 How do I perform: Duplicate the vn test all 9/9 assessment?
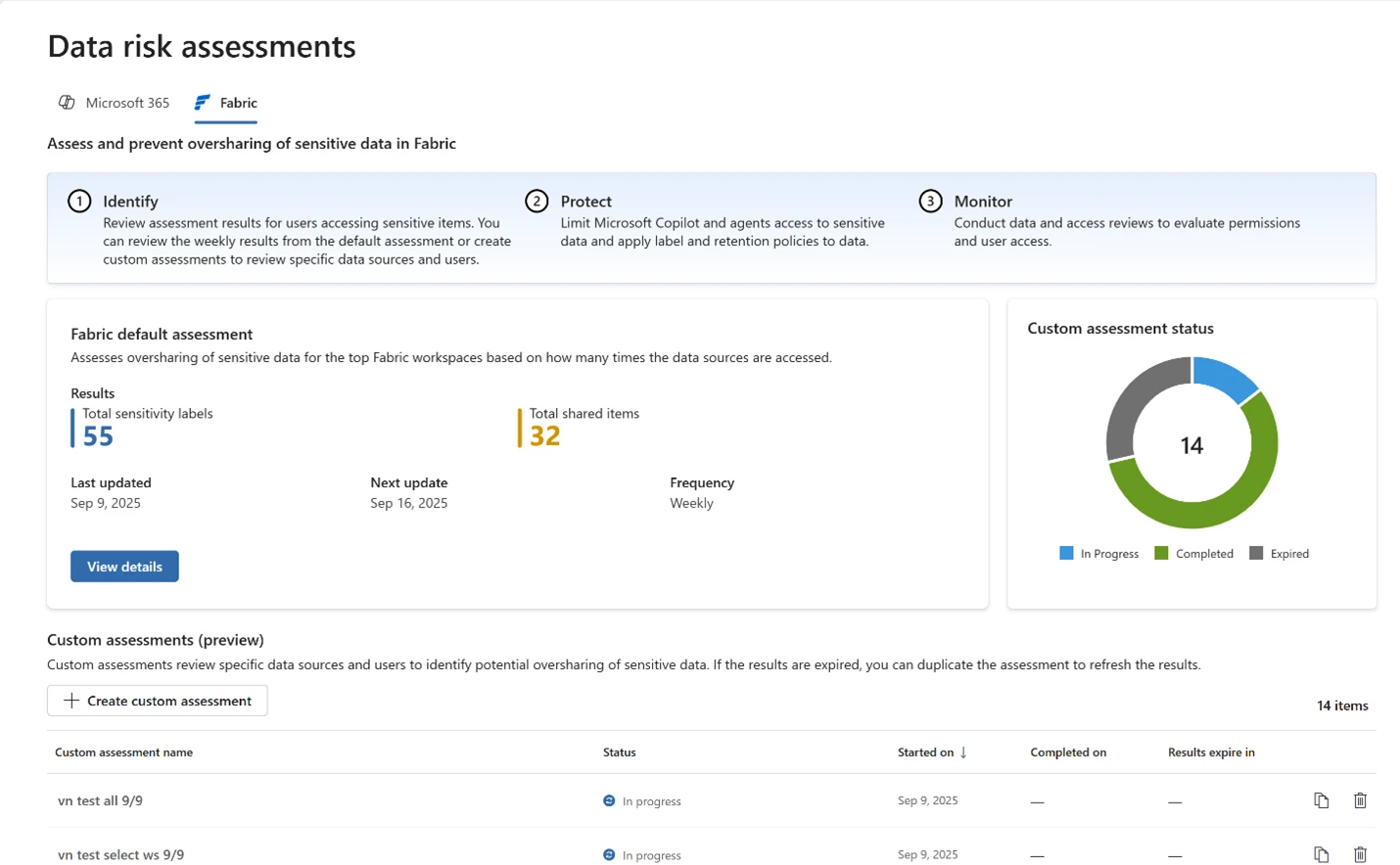point(1321,800)
